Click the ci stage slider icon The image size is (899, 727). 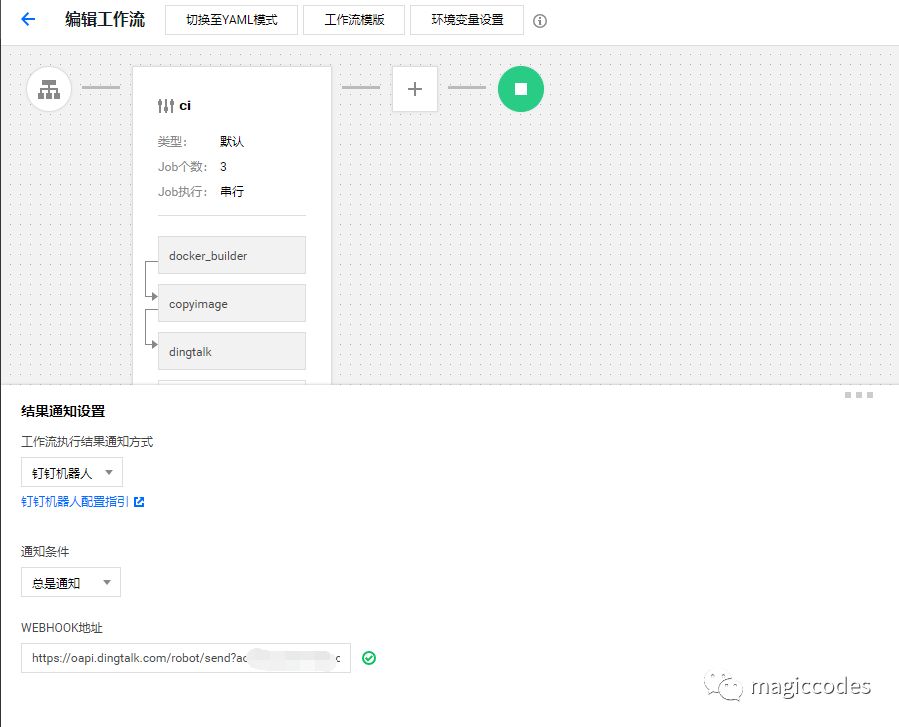(x=166, y=105)
